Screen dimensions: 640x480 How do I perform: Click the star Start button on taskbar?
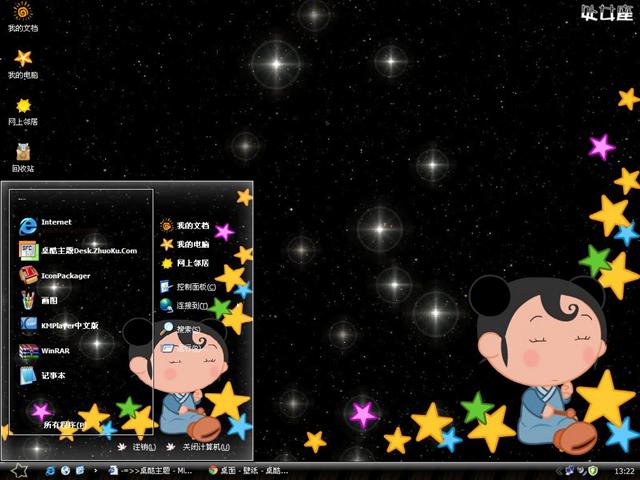pos(19,471)
